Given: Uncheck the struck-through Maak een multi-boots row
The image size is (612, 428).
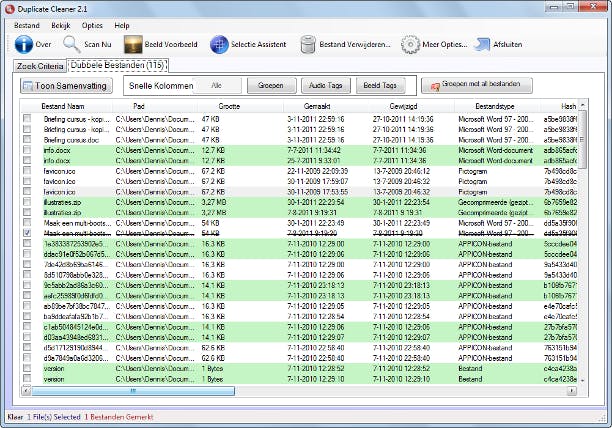Looking at the screenshot, I should click(x=27, y=233).
